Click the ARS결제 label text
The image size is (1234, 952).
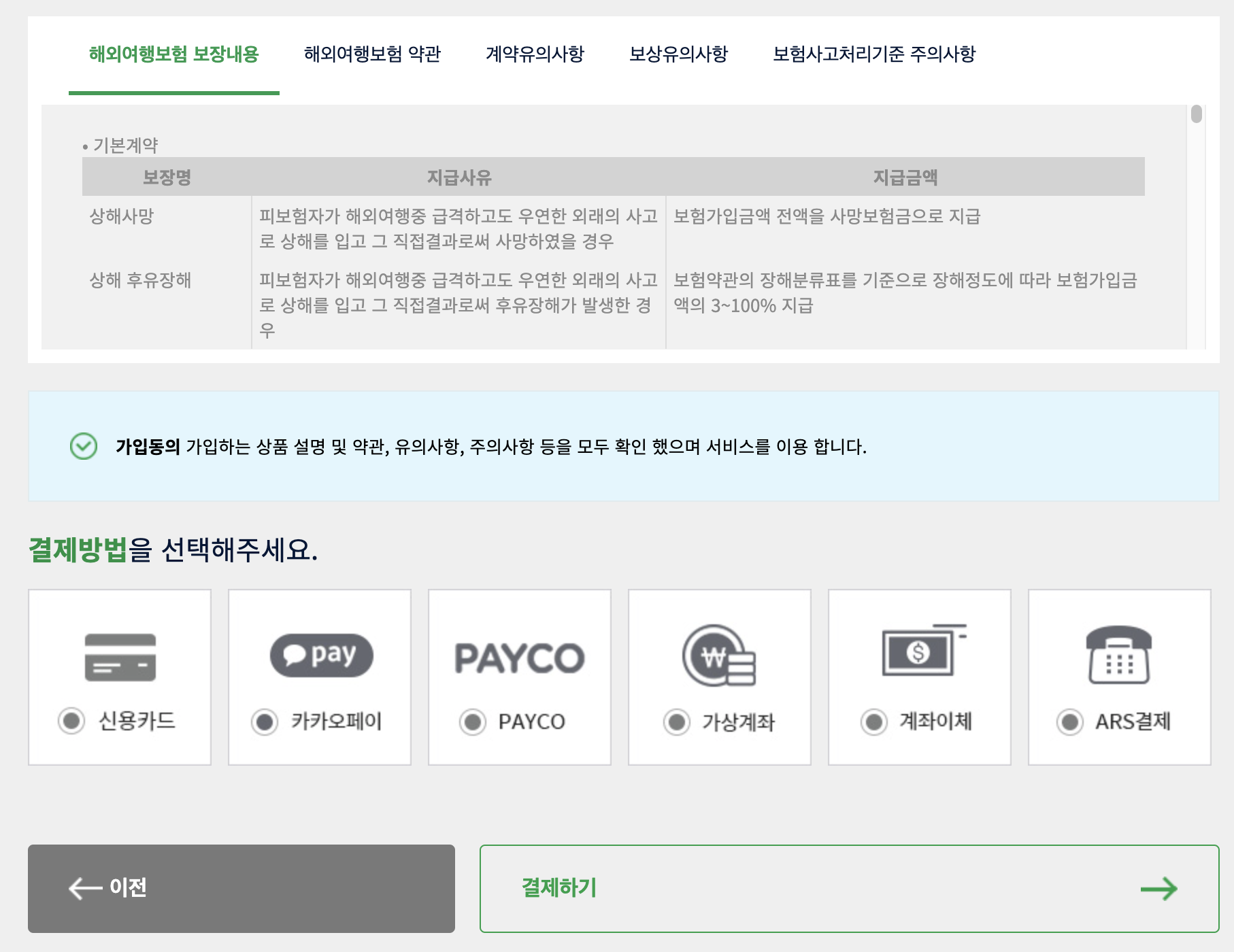click(1133, 721)
